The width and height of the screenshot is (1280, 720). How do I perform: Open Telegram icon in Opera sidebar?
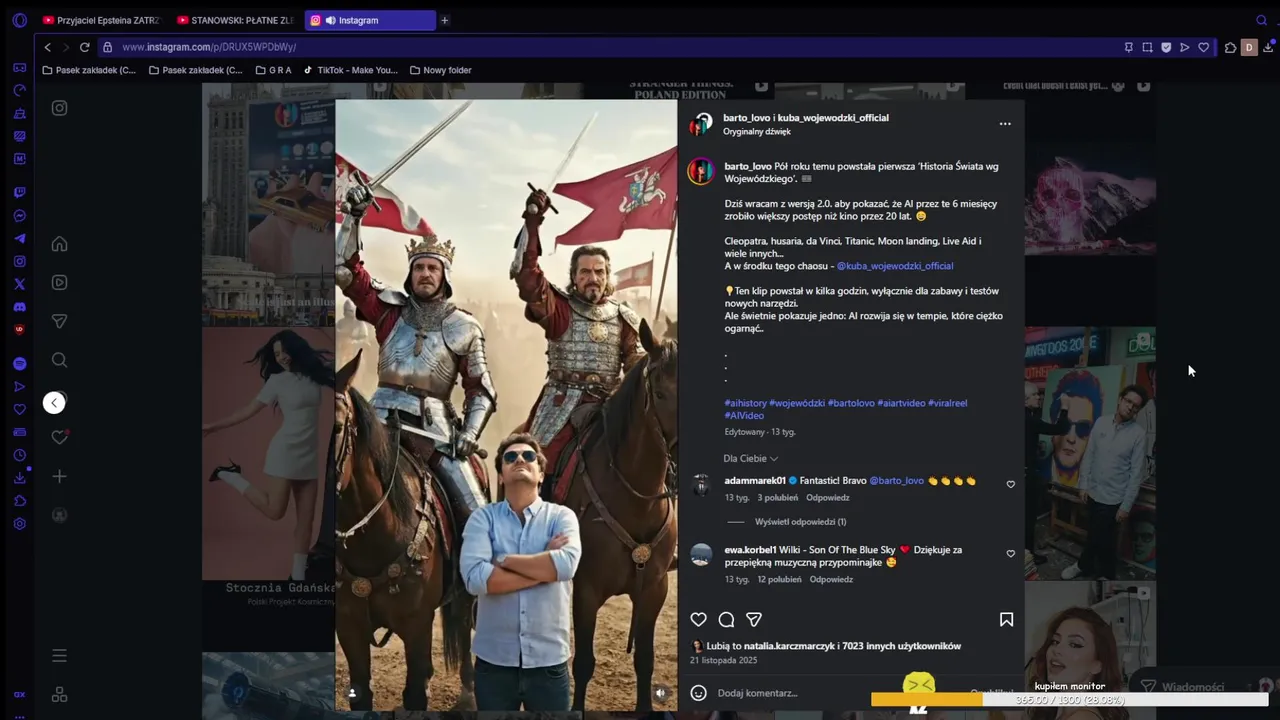click(x=19, y=239)
